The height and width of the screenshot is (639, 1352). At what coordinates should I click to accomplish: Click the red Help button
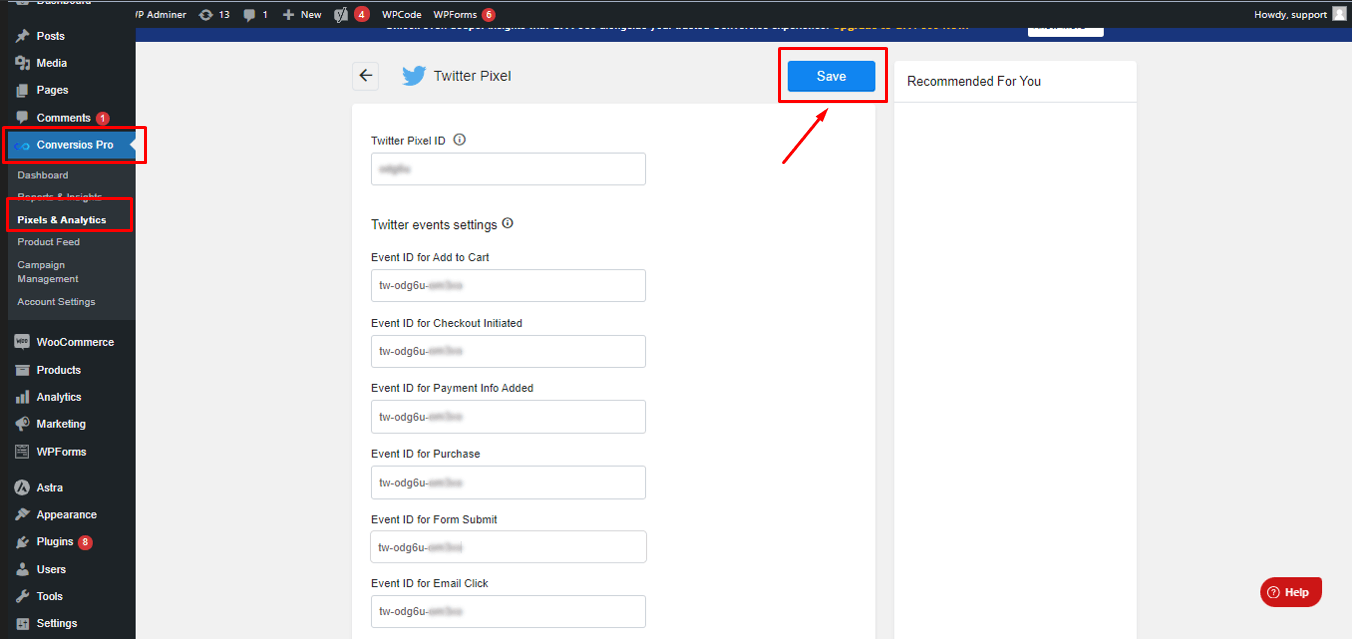[1291, 592]
